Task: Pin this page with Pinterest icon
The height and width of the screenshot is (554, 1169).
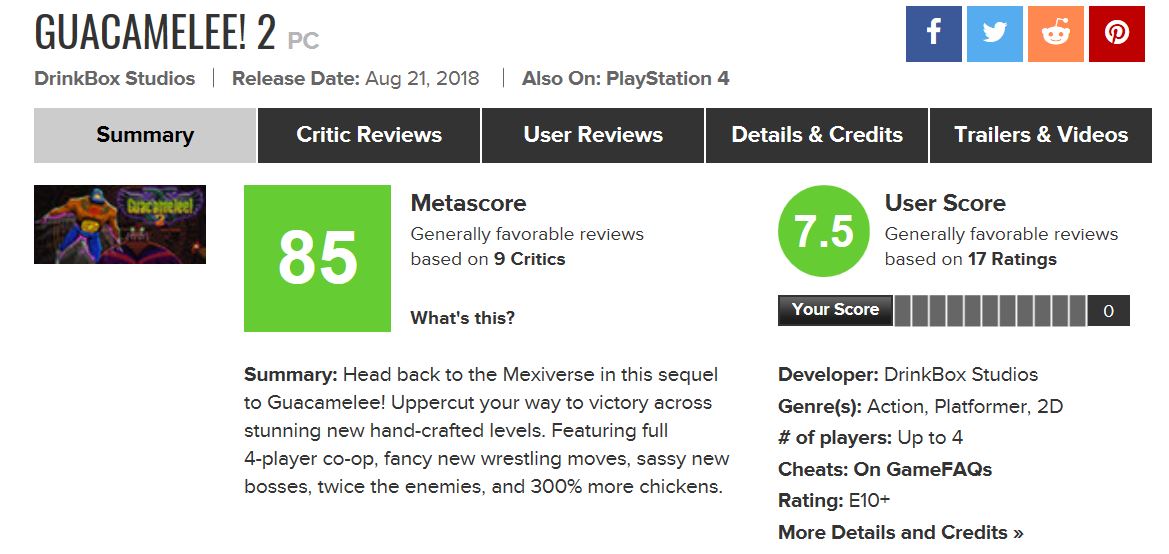Action: pyautogui.click(x=1116, y=34)
